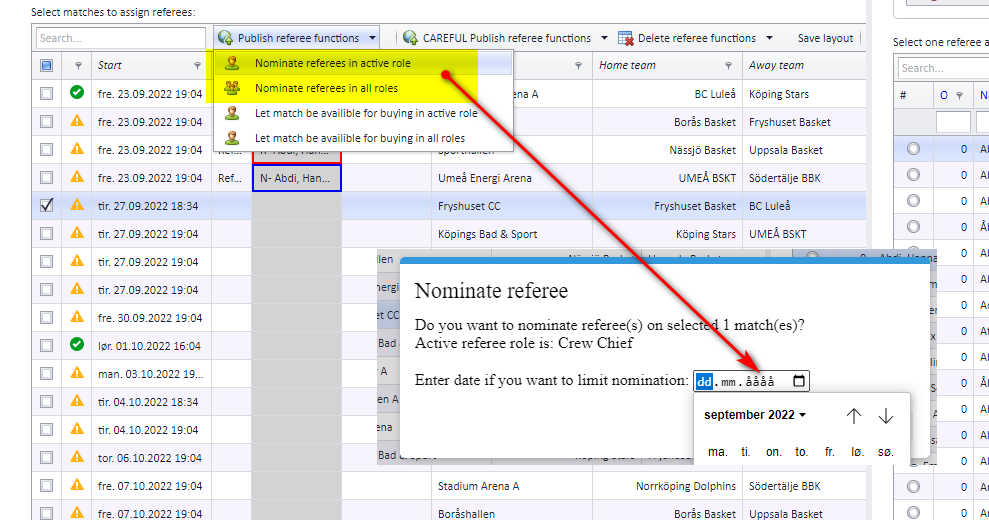Click the Delete referee functions button label
The height and width of the screenshot is (520, 989).
[697, 38]
